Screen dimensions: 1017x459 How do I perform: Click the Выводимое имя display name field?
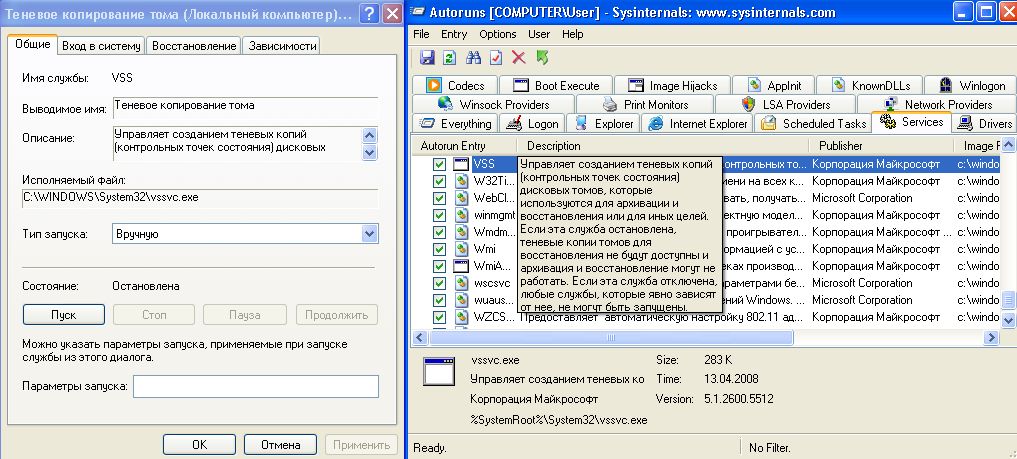click(245, 108)
